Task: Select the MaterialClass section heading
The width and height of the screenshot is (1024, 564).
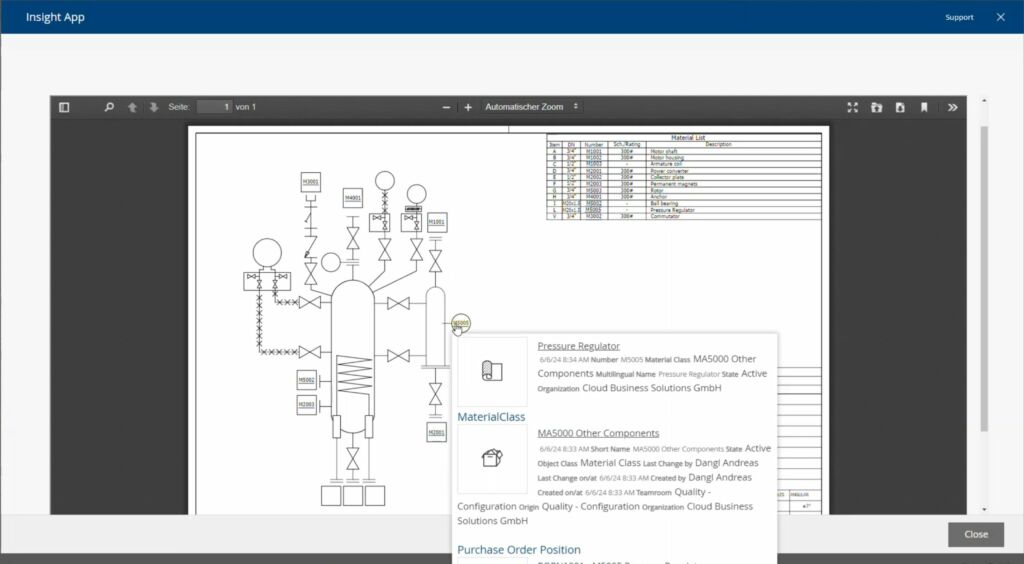Action: tap(490, 416)
